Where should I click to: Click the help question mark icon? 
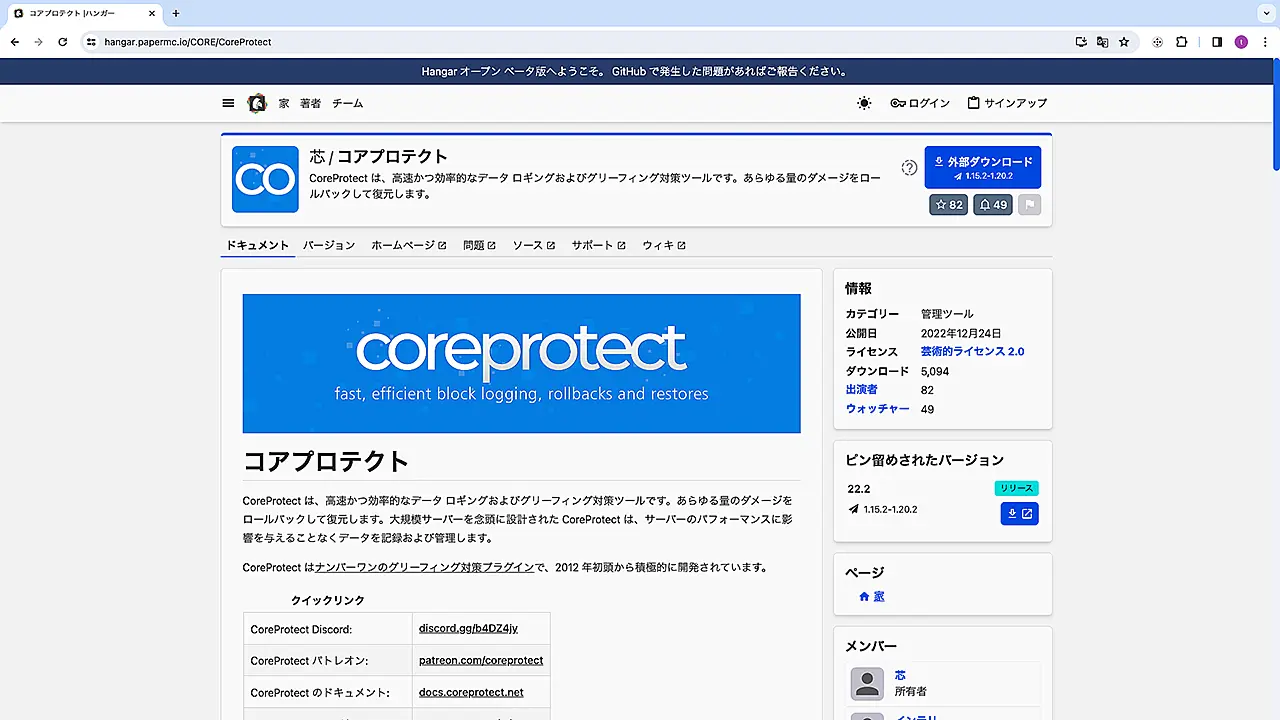909,168
